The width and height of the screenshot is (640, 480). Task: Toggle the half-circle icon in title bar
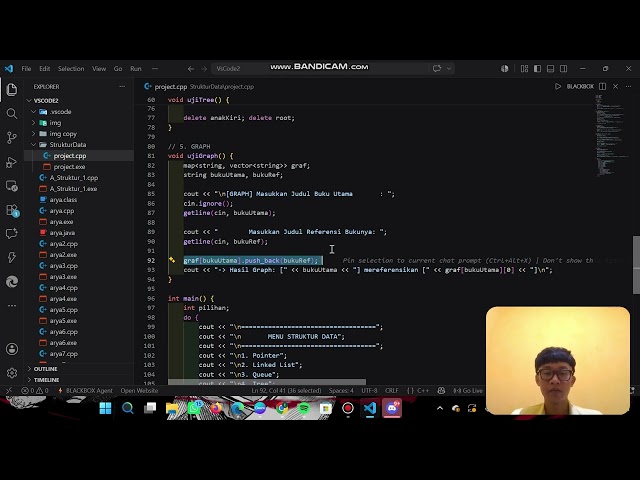point(504,69)
